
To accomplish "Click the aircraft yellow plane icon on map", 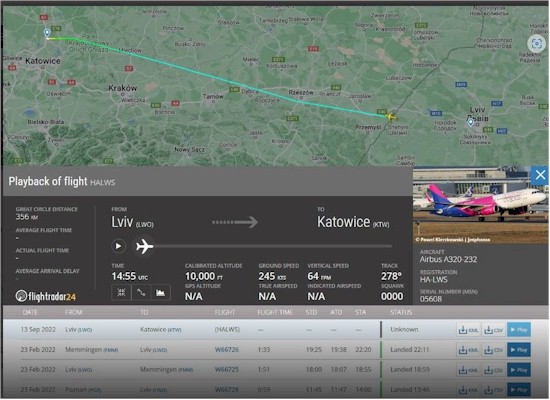I will coord(391,116).
